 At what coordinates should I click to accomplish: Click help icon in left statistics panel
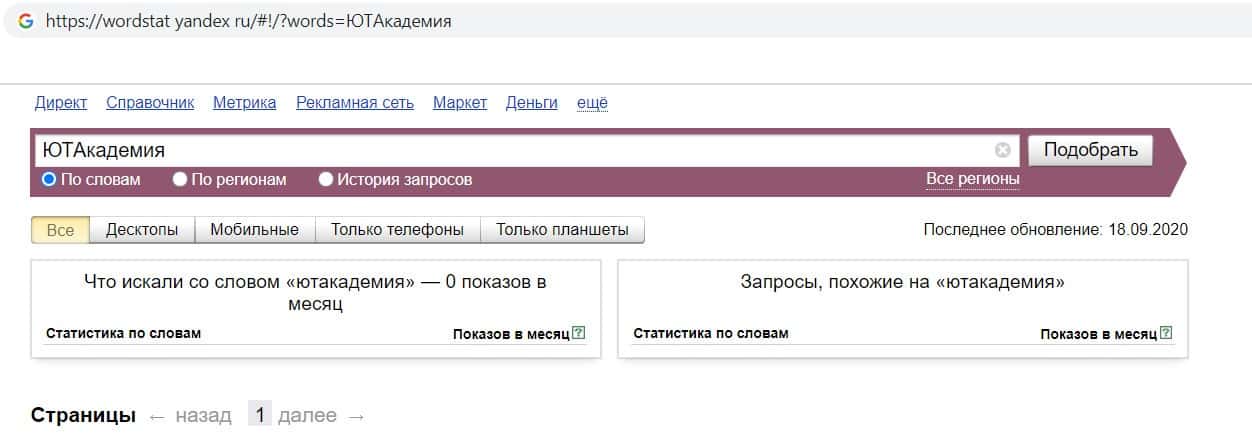click(x=578, y=333)
